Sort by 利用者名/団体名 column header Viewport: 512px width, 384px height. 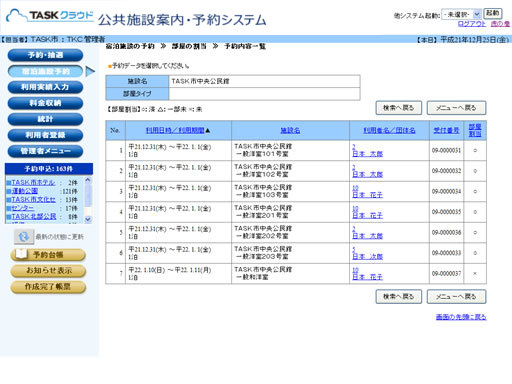pyautogui.click(x=389, y=130)
